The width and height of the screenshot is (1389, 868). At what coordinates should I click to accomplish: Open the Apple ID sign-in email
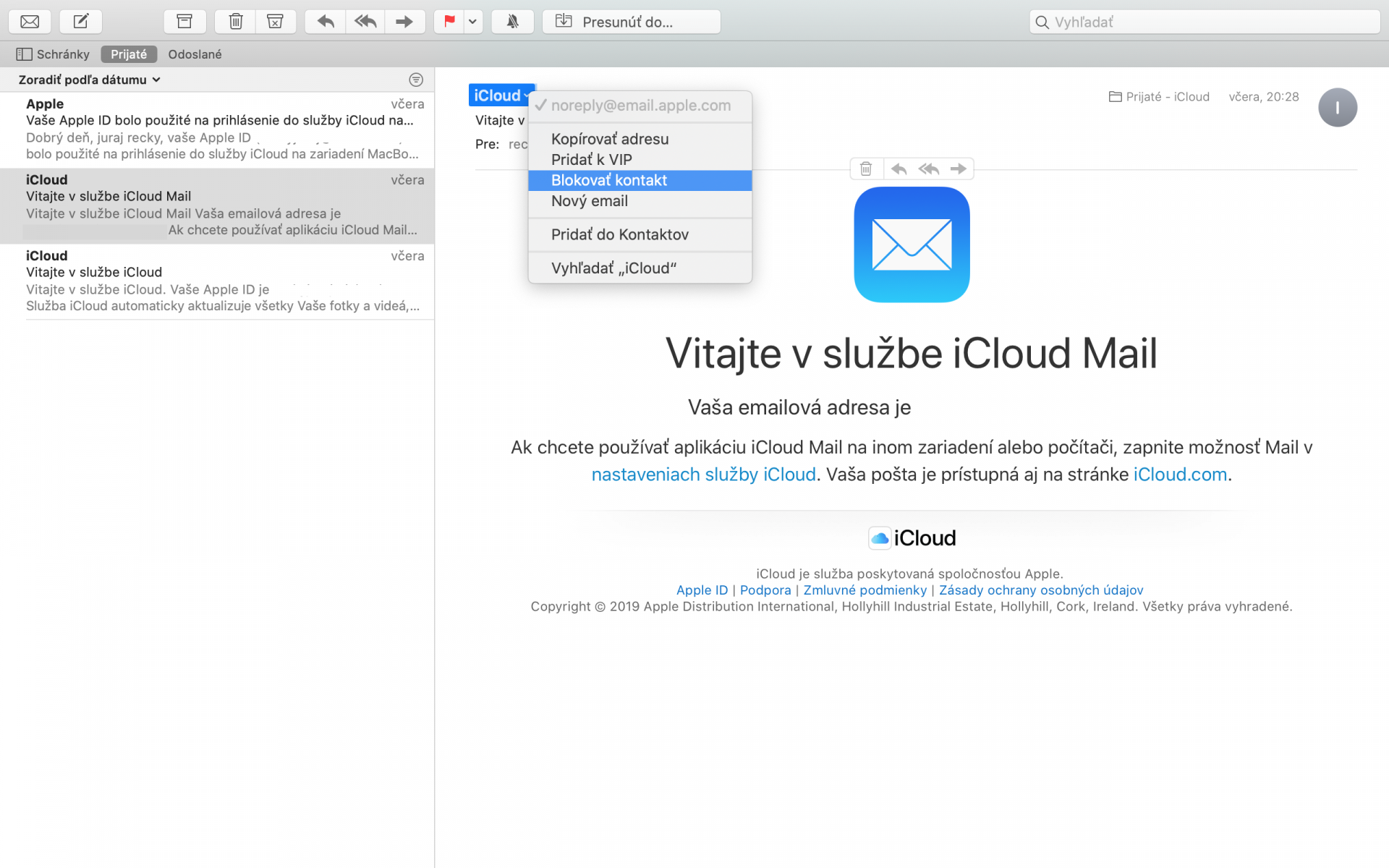[217, 129]
